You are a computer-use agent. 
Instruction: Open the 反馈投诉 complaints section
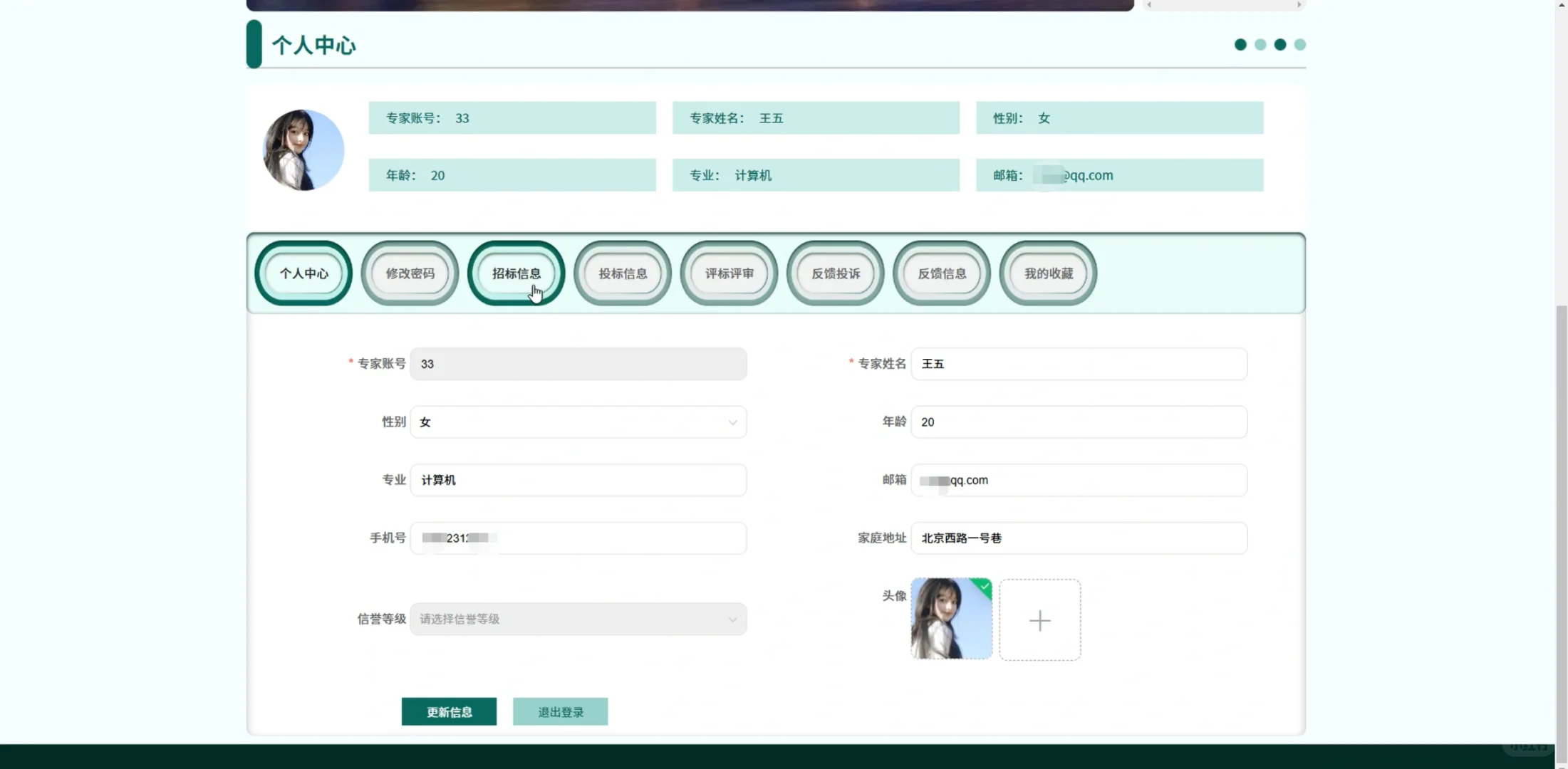tap(835, 273)
